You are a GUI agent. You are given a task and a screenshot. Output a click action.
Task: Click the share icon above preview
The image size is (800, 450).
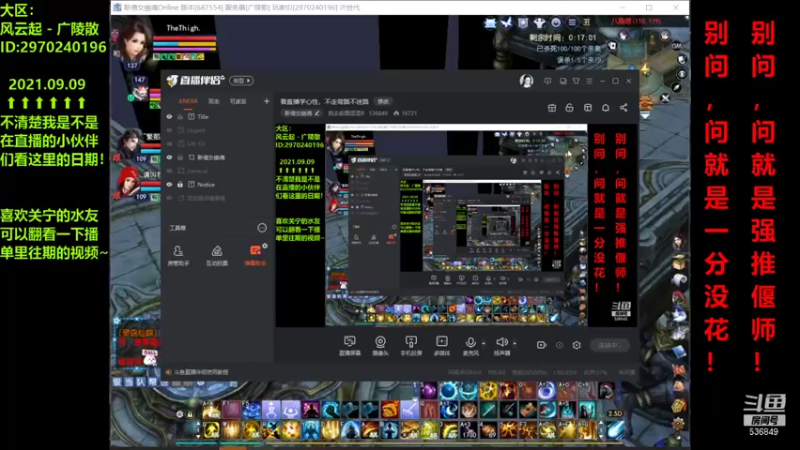pos(623,108)
